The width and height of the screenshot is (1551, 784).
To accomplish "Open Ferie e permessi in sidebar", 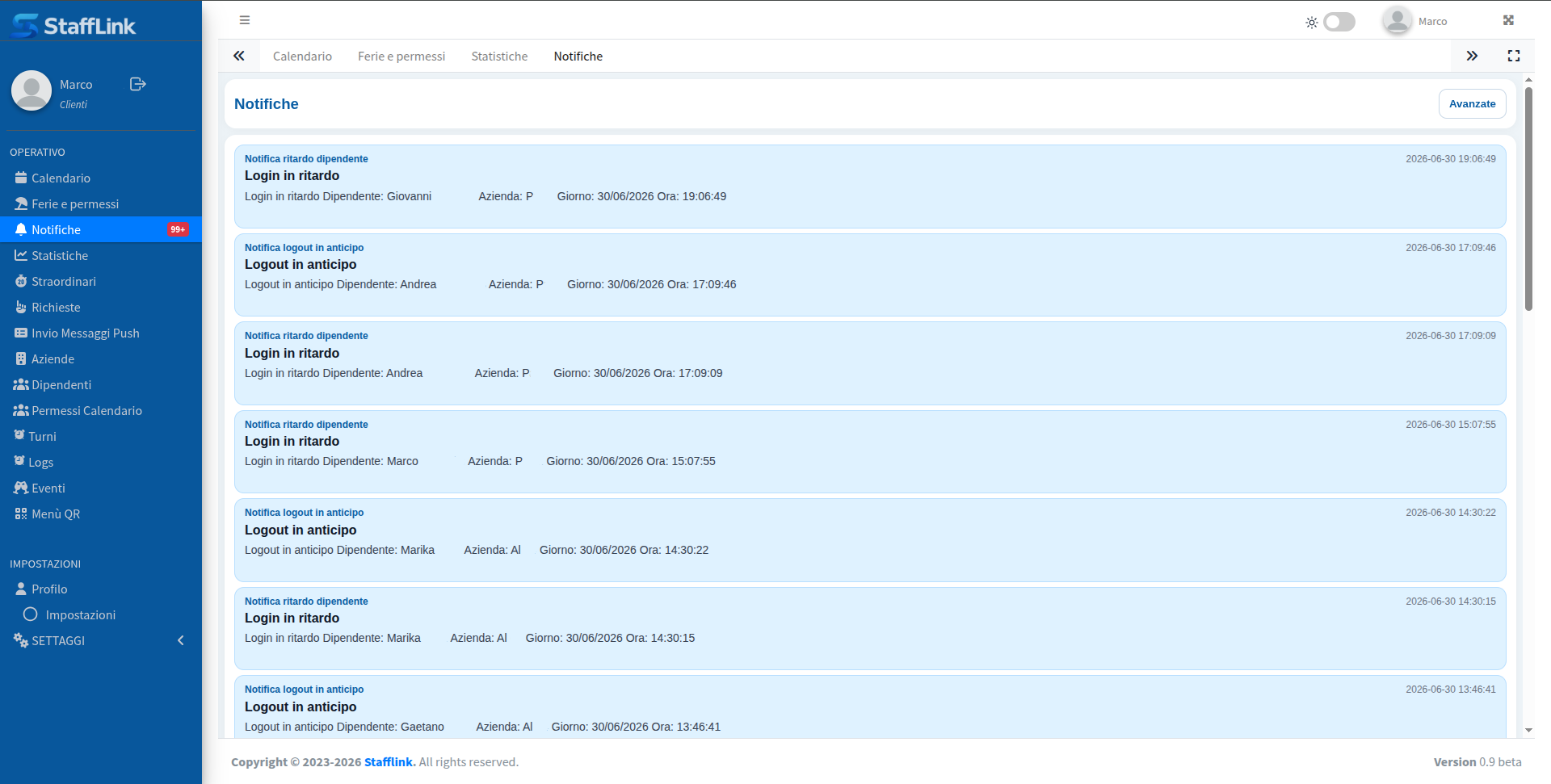I will point(101,203).
